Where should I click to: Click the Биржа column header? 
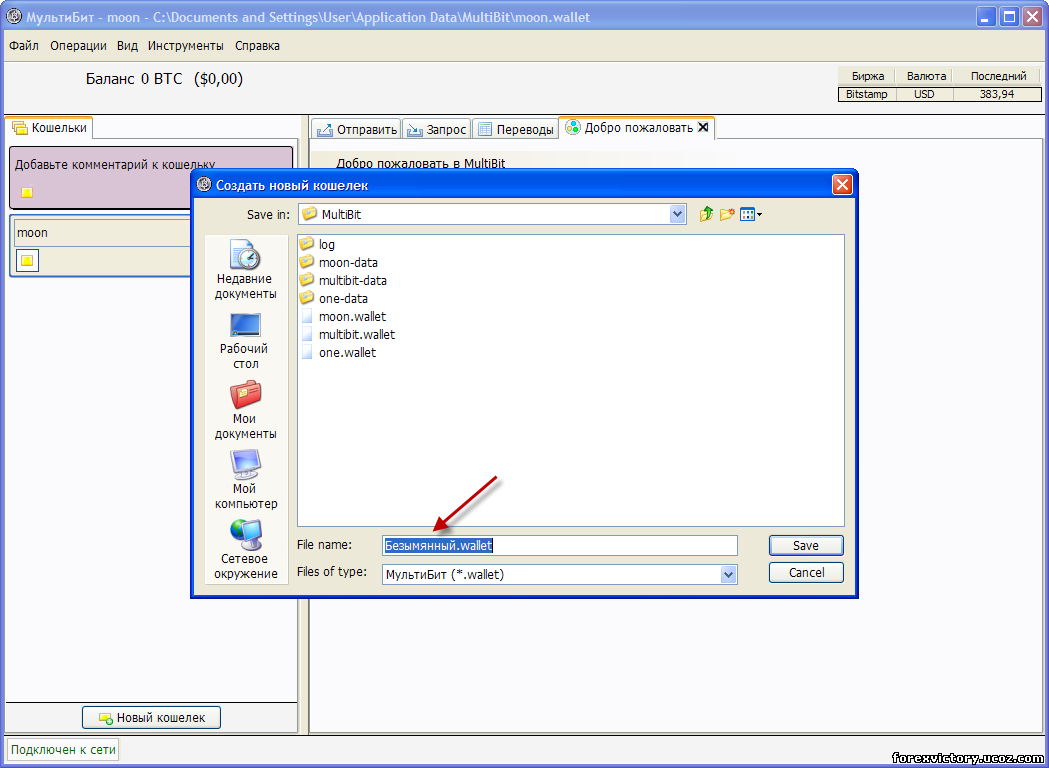[x=868, y=76]
